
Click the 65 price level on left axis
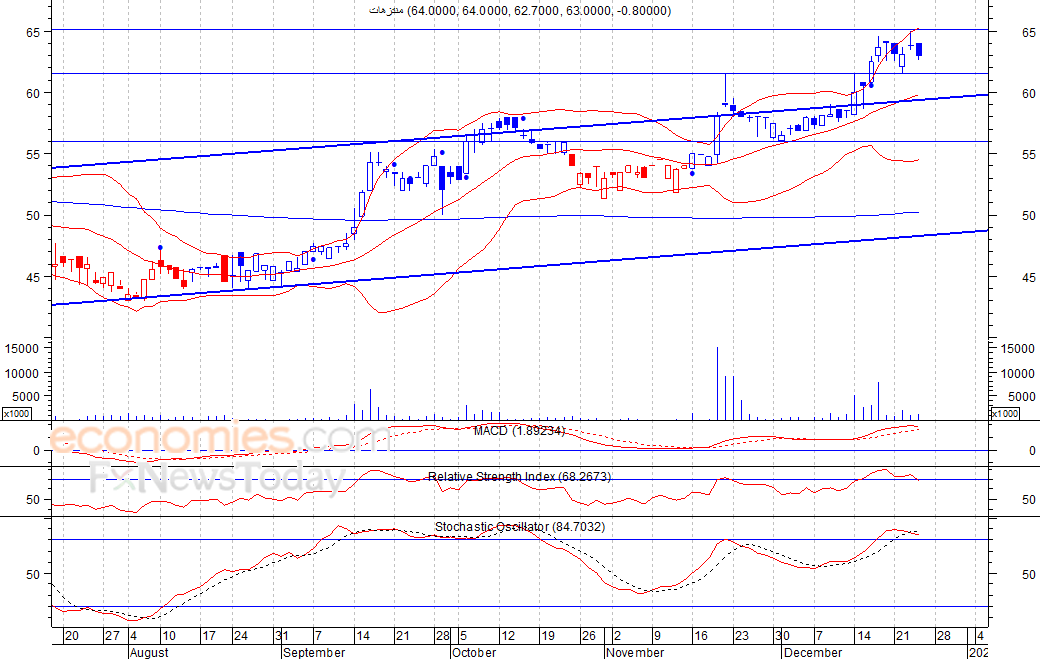click(33, 32)
